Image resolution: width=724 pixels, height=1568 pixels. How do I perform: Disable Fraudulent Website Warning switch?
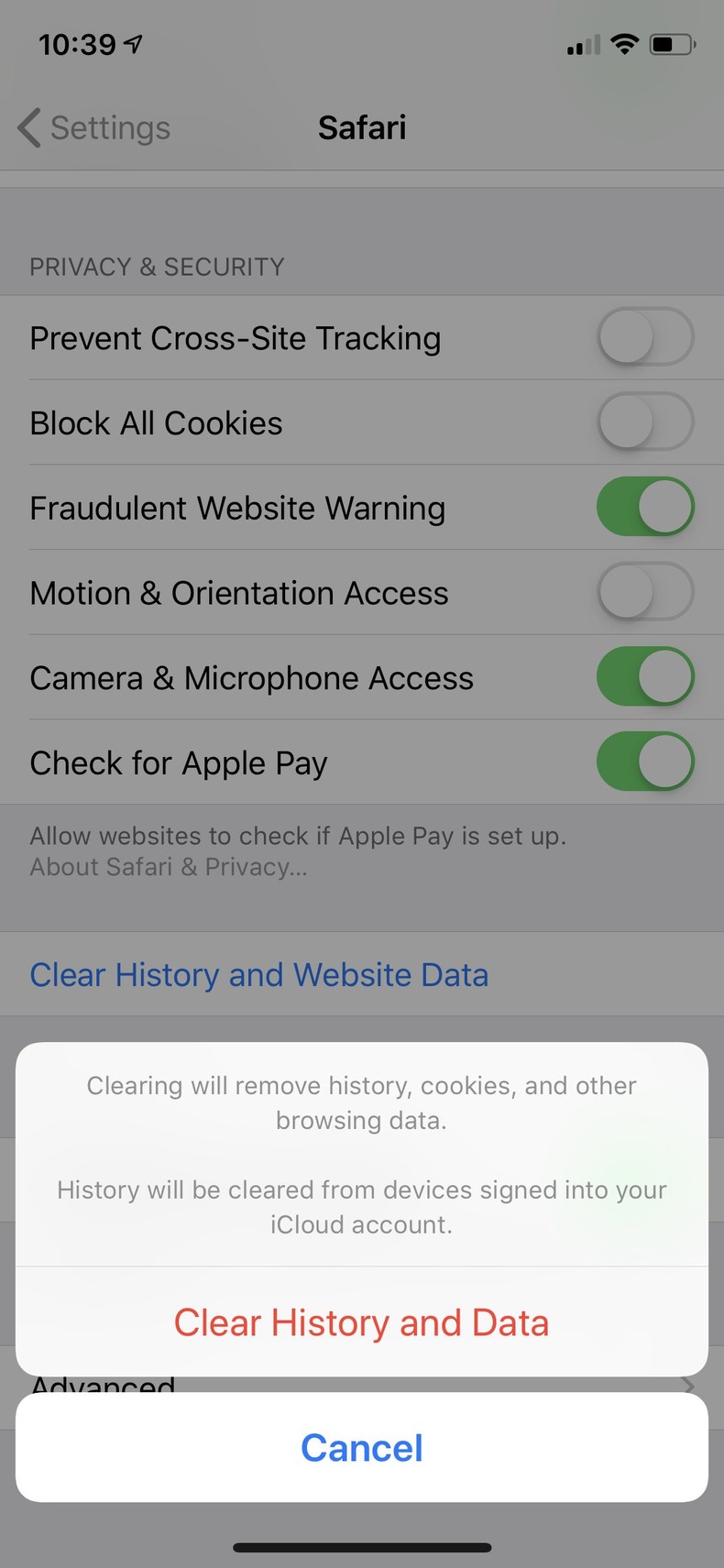645,507
